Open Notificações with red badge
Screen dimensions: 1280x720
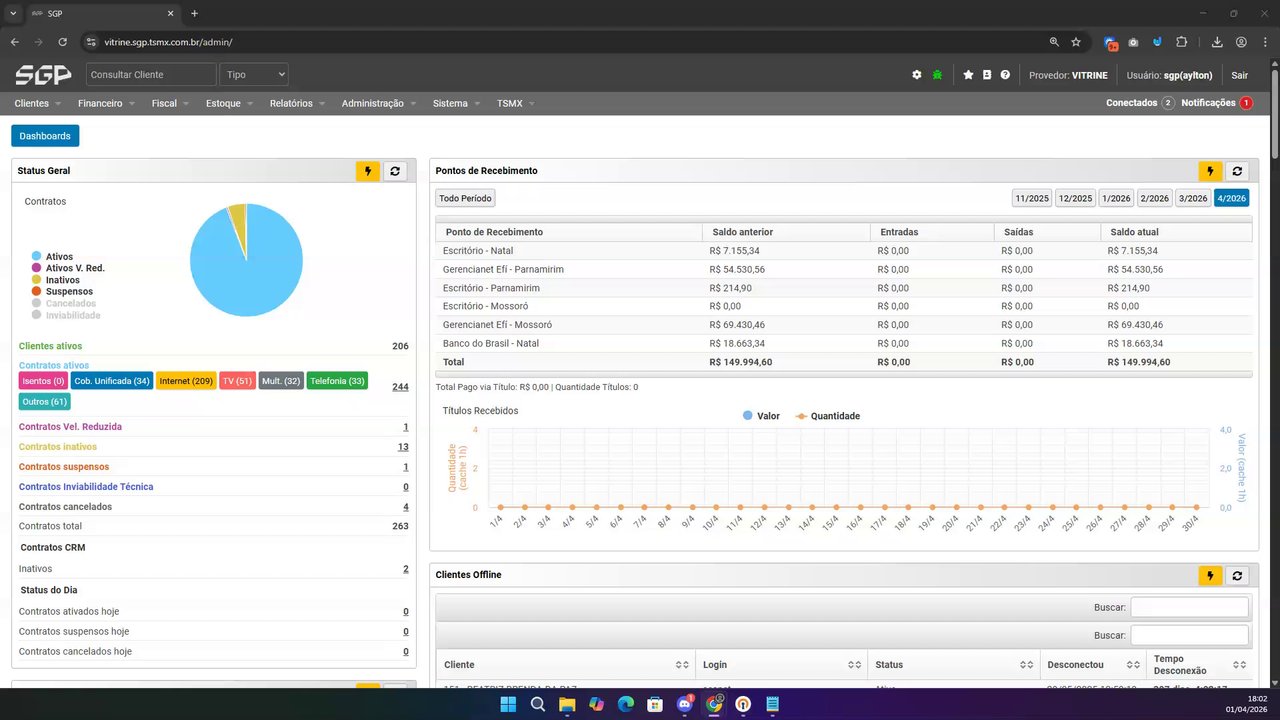coord(1216,103)
